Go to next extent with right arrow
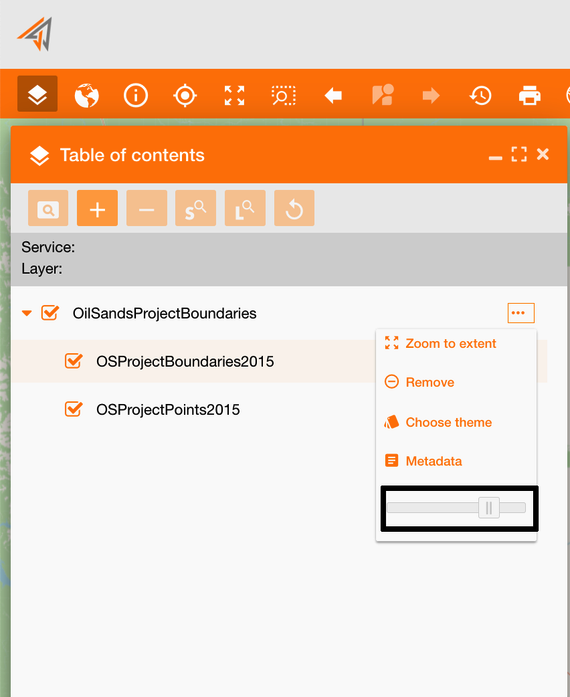 tap(431, 95)
